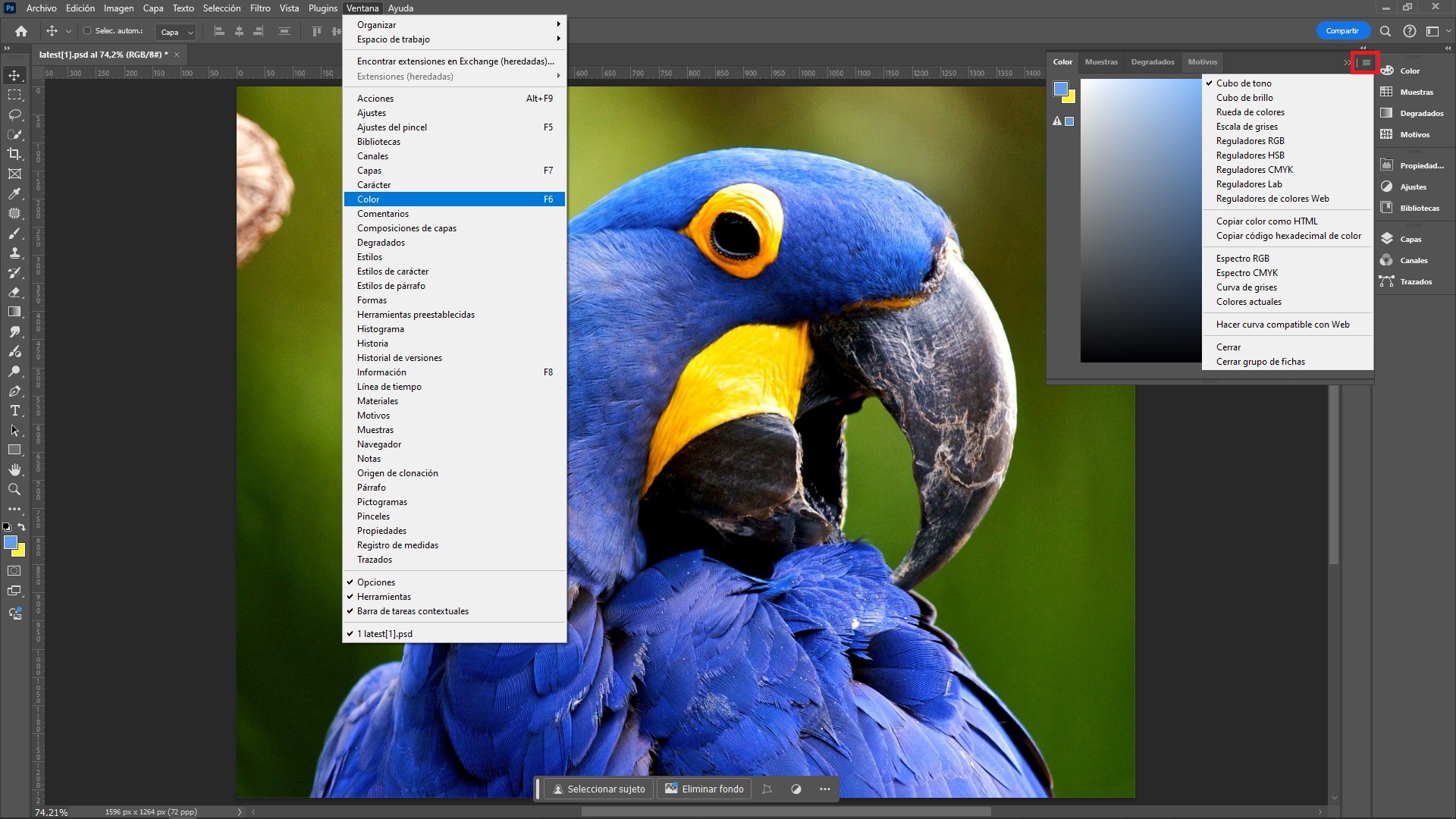Image resolution: width=1456 pixels, height=819 pixels.
Task: Click Cerrar grupo de fichas
Action: pos(1288,362)
